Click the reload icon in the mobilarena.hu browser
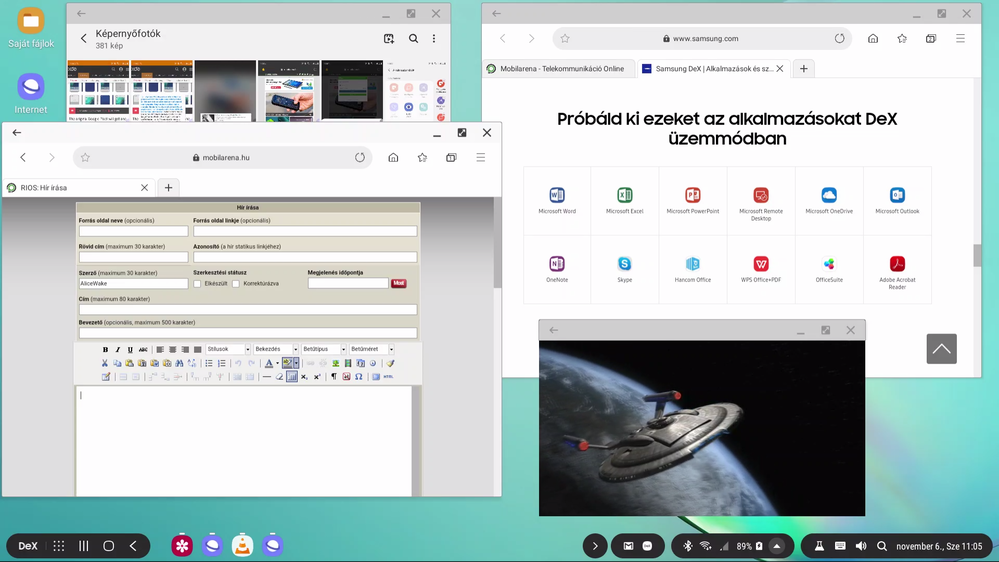999x562 pixels. pyautogui.click(x=360, y=157)
